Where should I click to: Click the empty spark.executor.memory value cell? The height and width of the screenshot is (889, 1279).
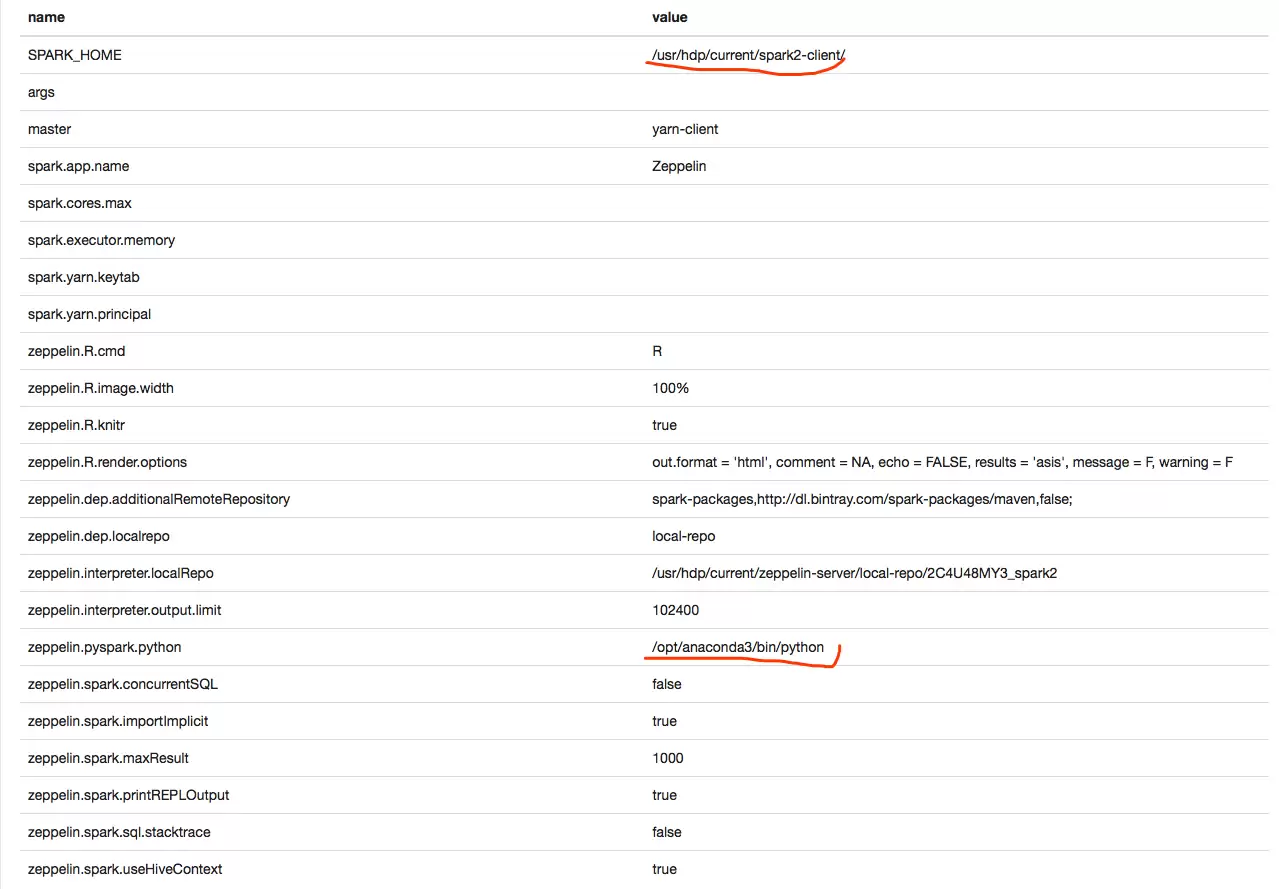pyautogui.click(x=955, y=240)
